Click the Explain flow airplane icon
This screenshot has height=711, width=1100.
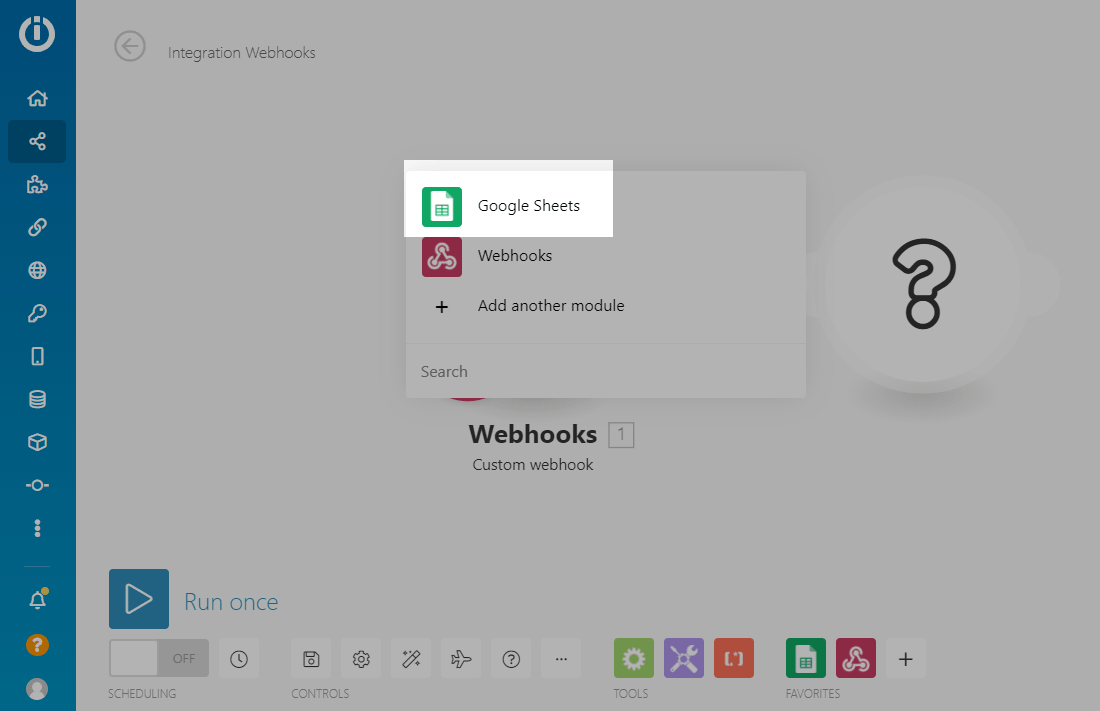[461, 658]
